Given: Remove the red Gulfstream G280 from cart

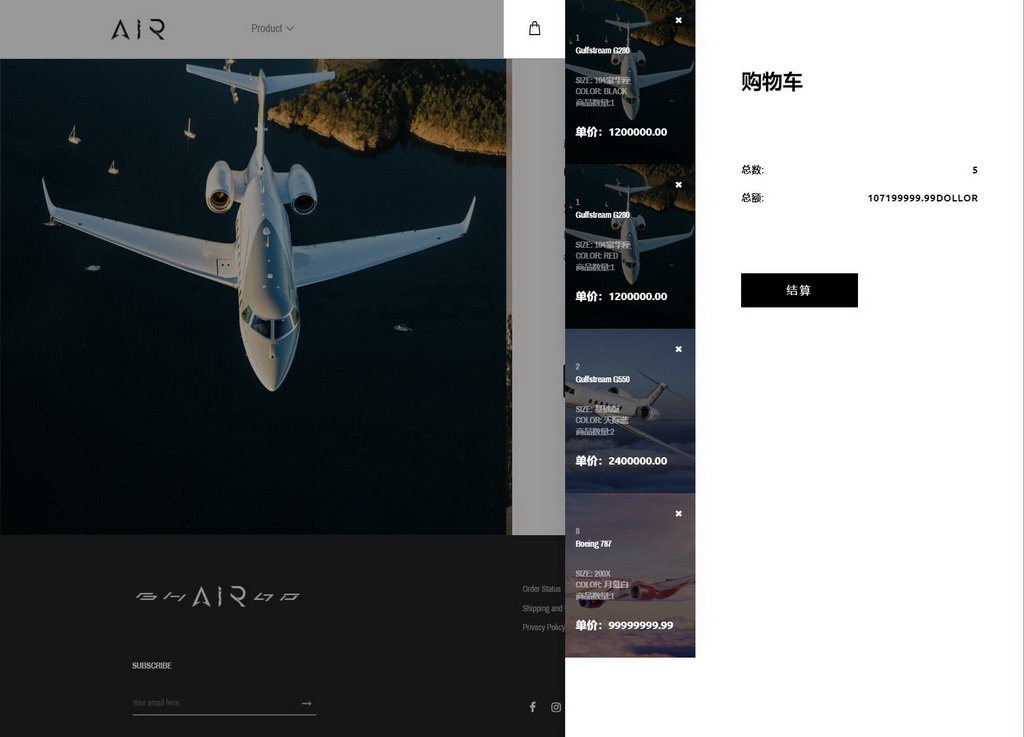Looking at the screenshot, I should click(x=678, y=185).
